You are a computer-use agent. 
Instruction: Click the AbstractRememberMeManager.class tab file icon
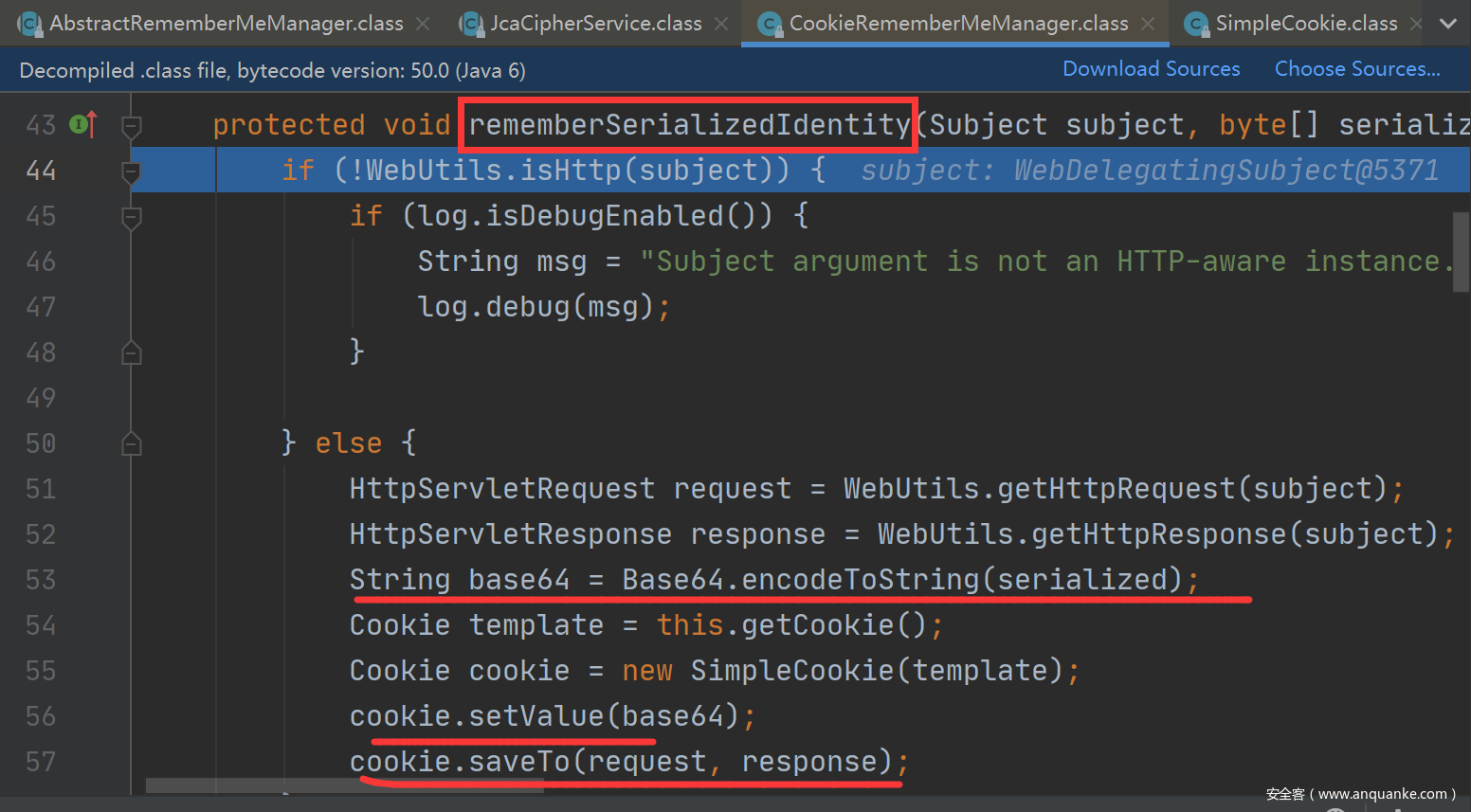(x=30, y=24)
